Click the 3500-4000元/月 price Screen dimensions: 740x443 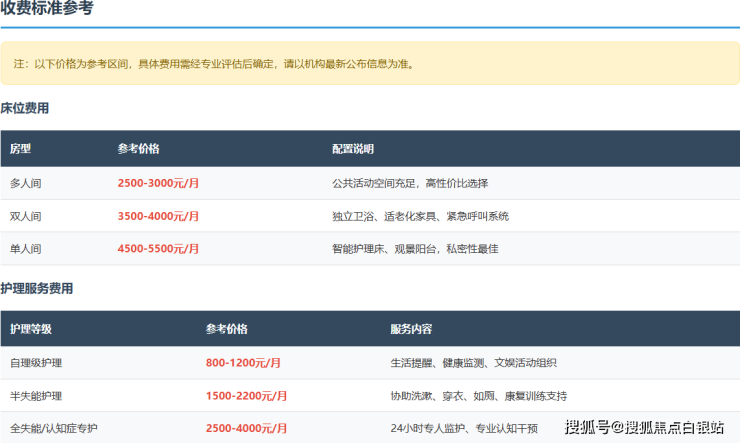tap(158, 216)
